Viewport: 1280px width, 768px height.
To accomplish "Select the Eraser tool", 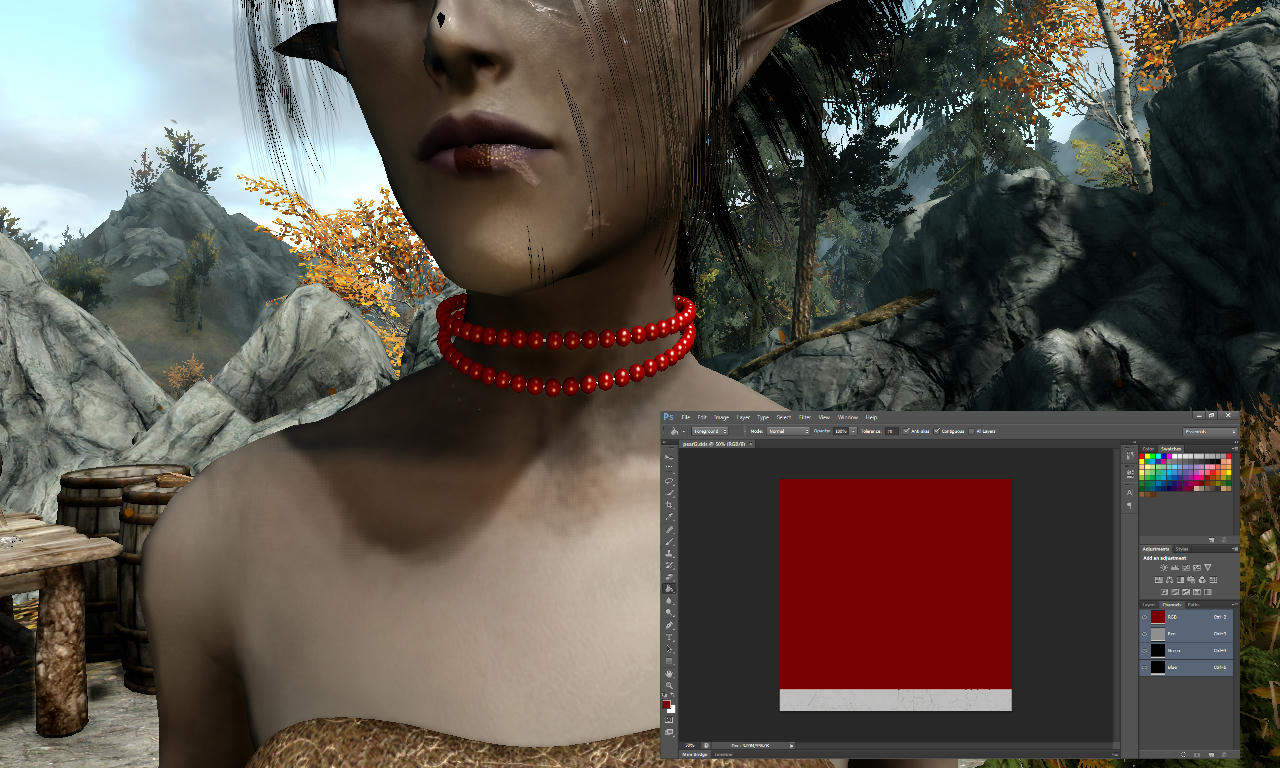I will pyautogui.click(x=669, y=577).
